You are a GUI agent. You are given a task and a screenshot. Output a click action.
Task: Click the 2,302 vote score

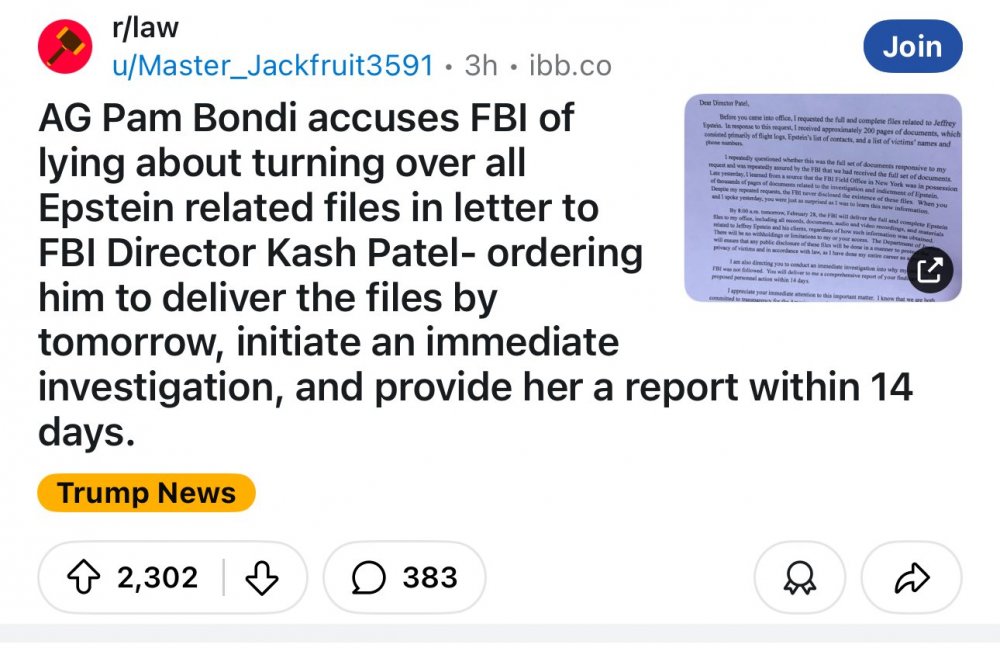[x=158, y=578]
